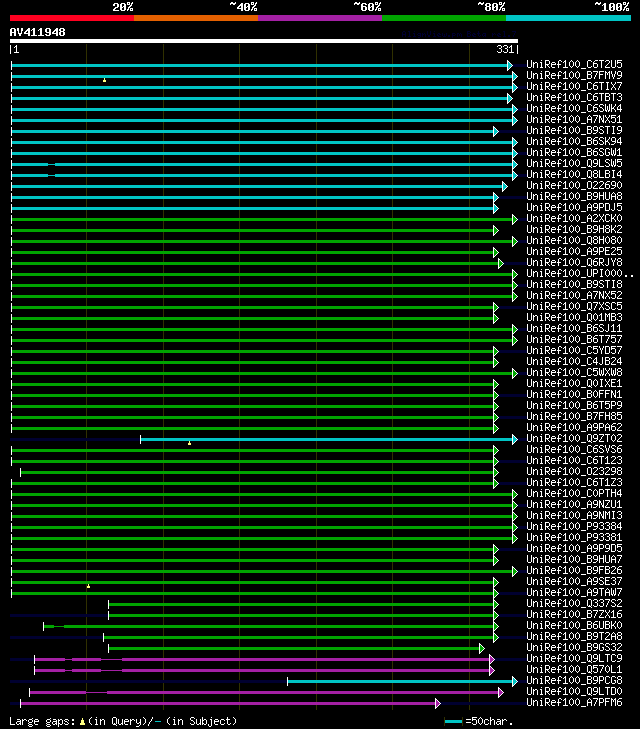Click the UniRef100_B9PCG8 hit name

click(574, 680)
